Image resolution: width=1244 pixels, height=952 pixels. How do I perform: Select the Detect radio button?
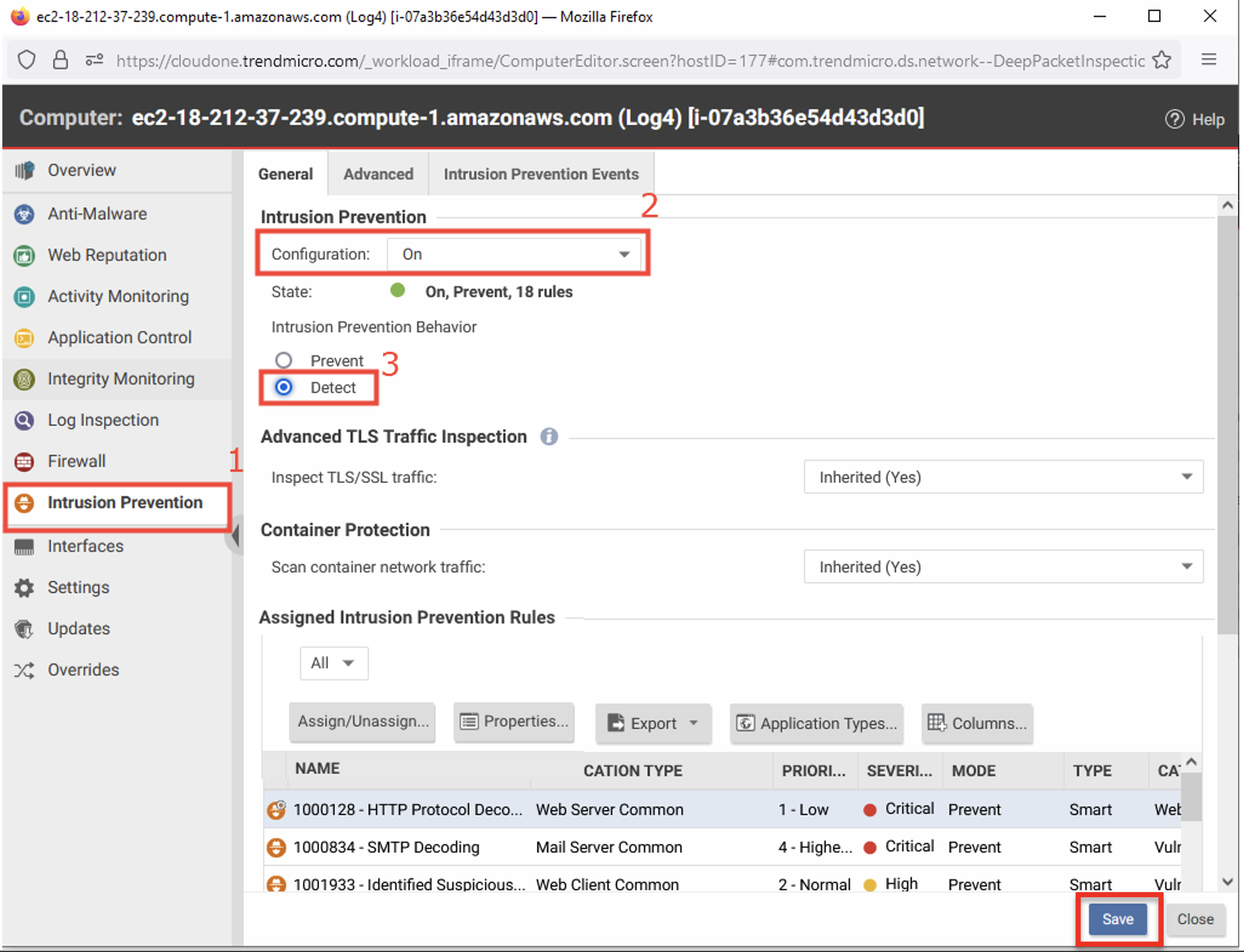pyautogui.click(x=283, y=387)
